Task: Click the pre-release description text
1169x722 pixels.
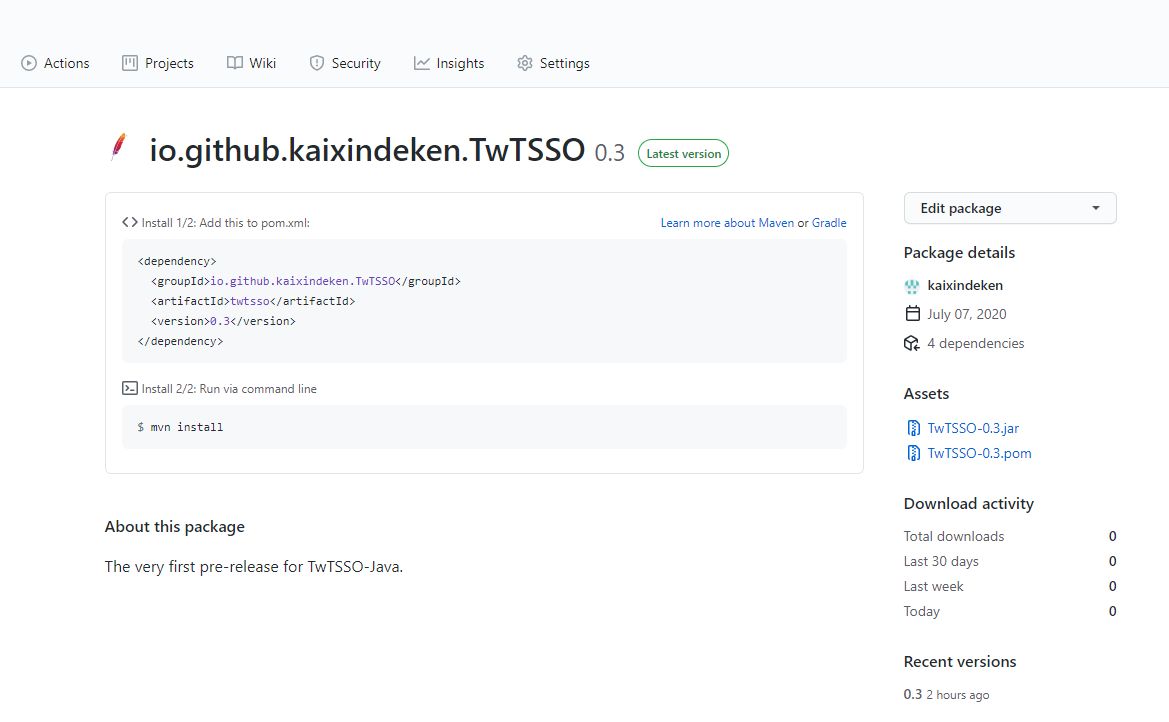Action: pyautogui.click(x=253, y=567)
